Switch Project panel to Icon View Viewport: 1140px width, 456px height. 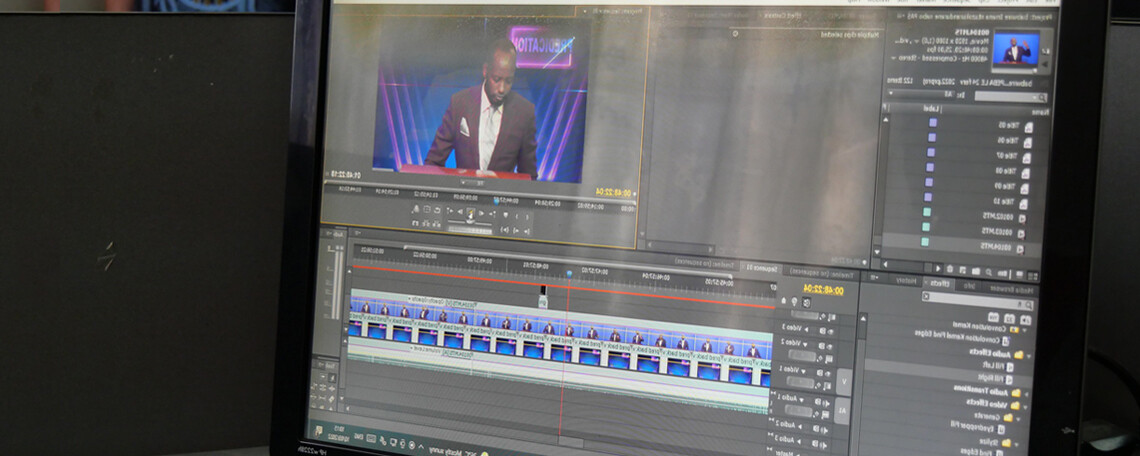click(1019, 273)
